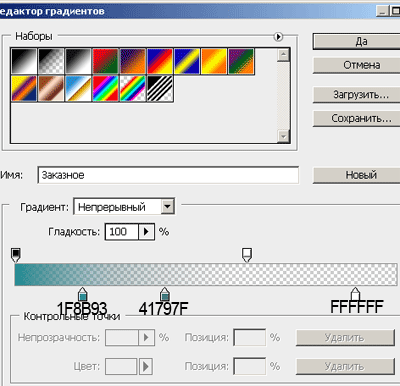
Task: Confirm with the Да button
Action: (357, 41)
